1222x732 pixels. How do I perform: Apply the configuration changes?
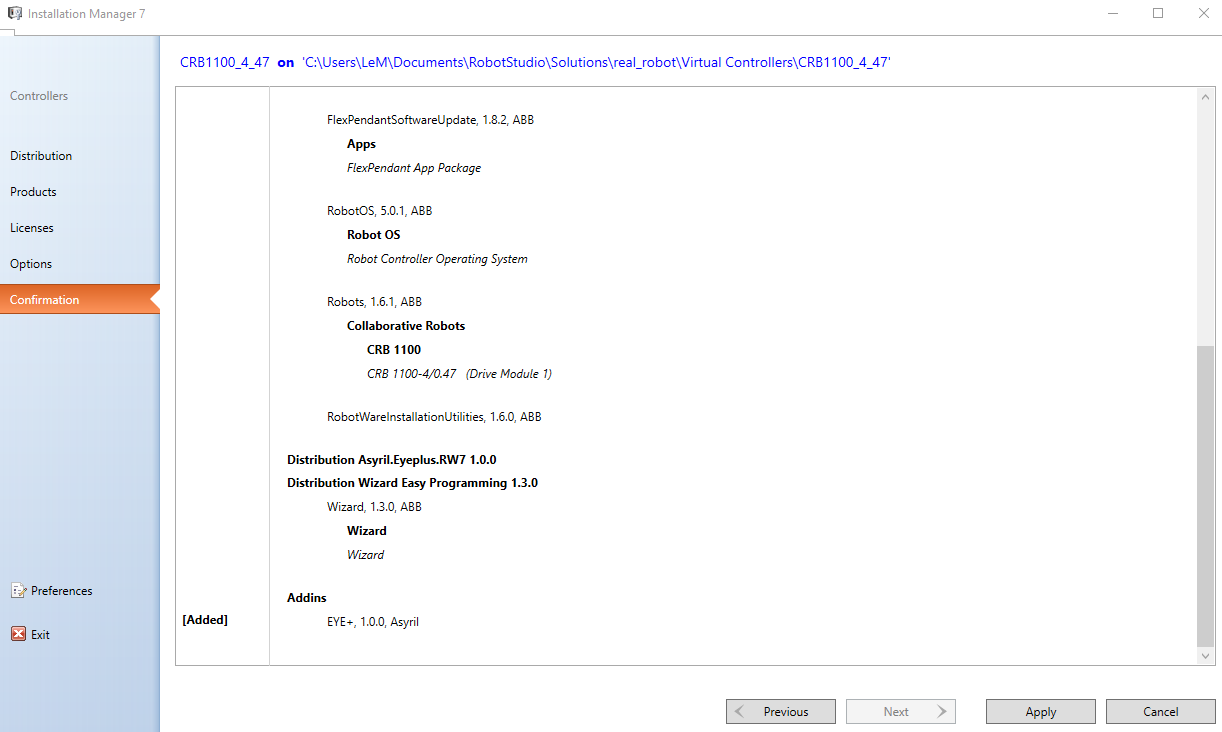coord(1041,712)
